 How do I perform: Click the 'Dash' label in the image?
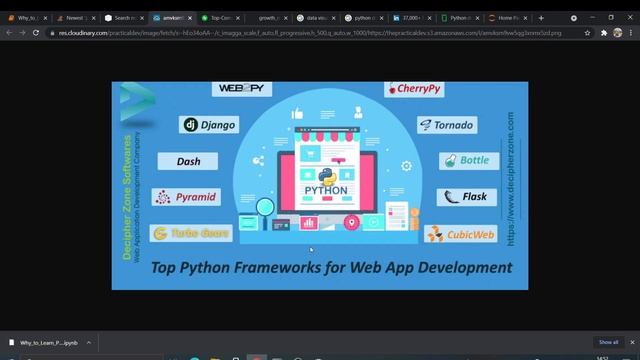click(x=188, y=161)
